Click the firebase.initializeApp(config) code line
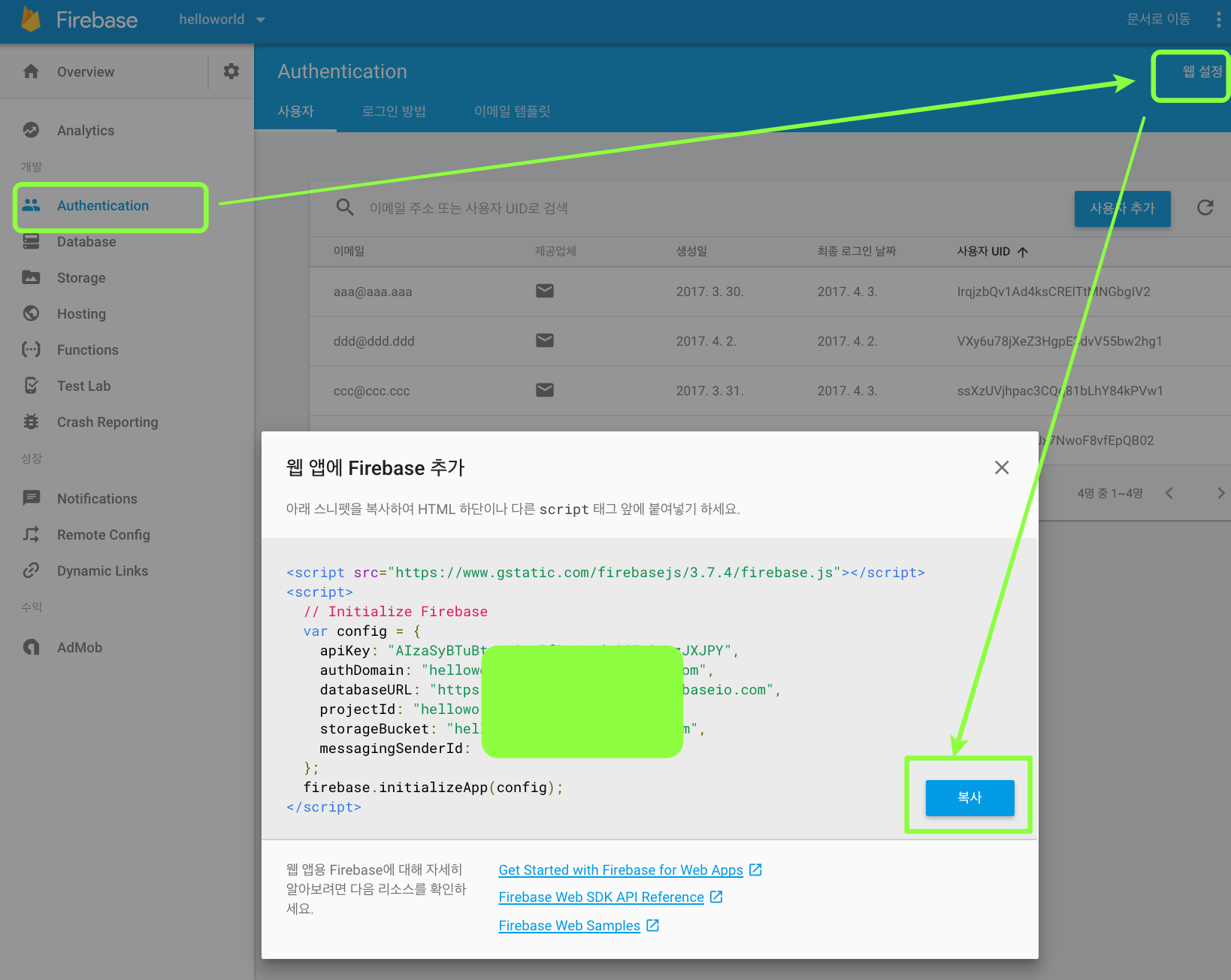 point(434,788)
